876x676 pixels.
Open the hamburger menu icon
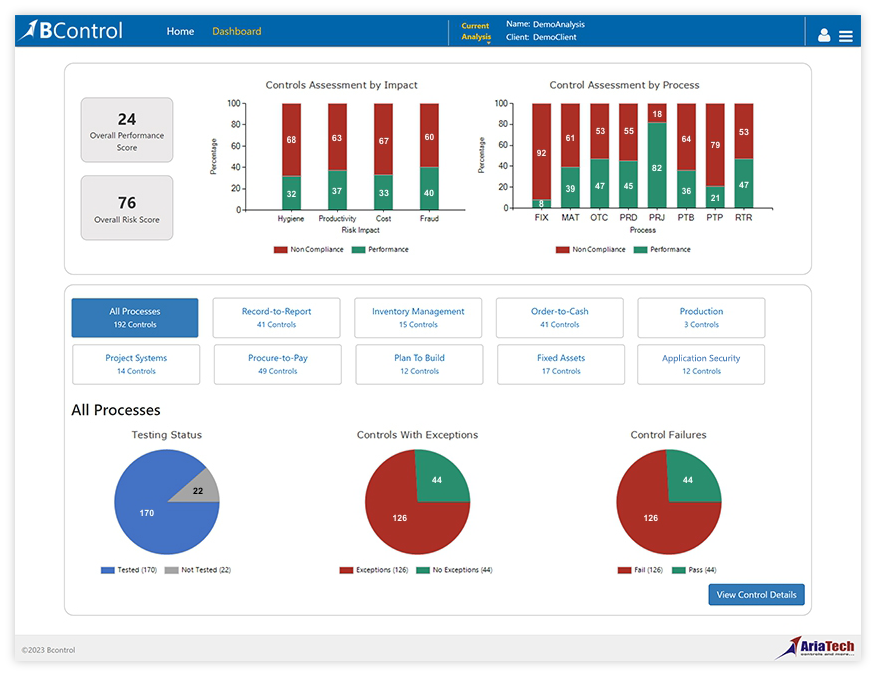(845, 36)
